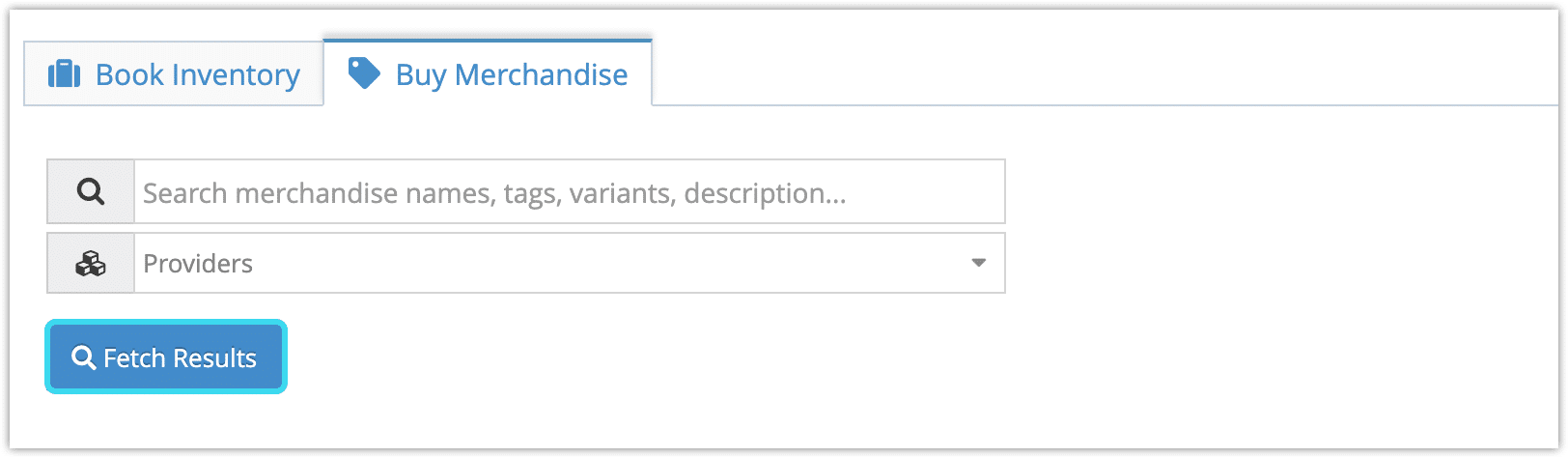Click the 'Buy Merchandise' tab label text
The height and width of the screenshot is (458, 1568).
(x=512, y=74)
